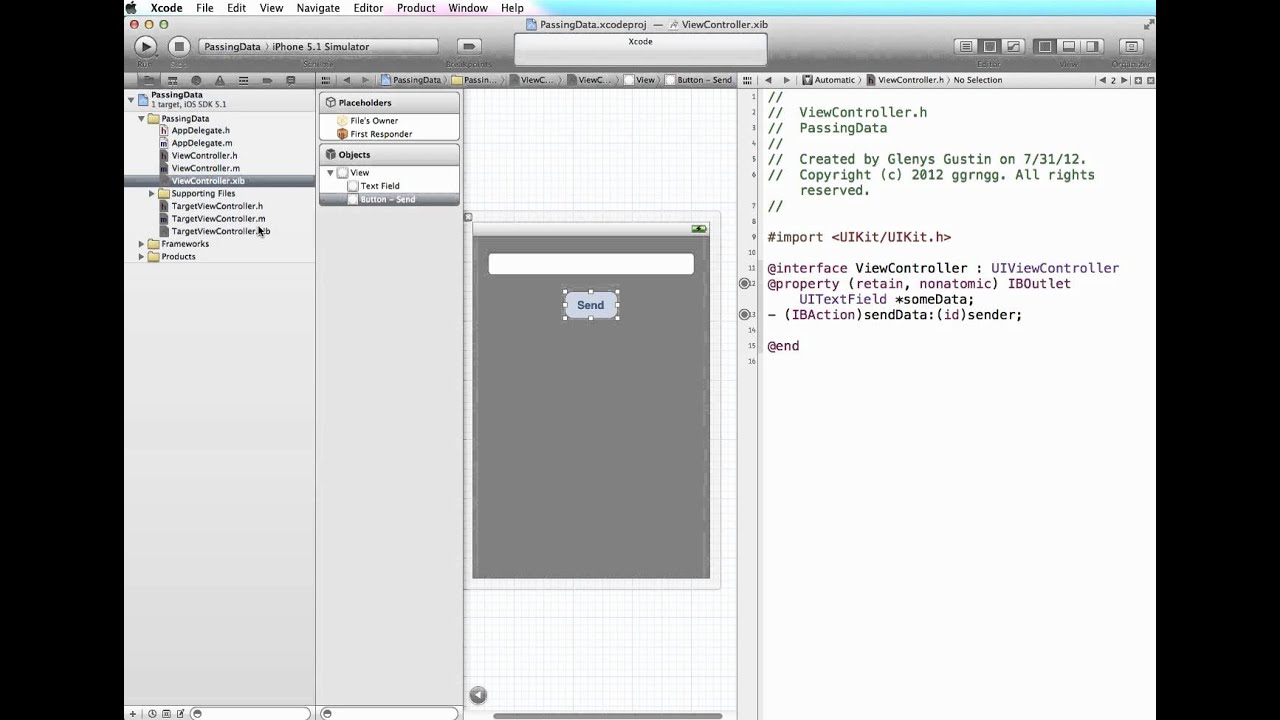The image size is (1280, 720).
Task: Show the Debug navigator
Action: [x=244, y=80]
